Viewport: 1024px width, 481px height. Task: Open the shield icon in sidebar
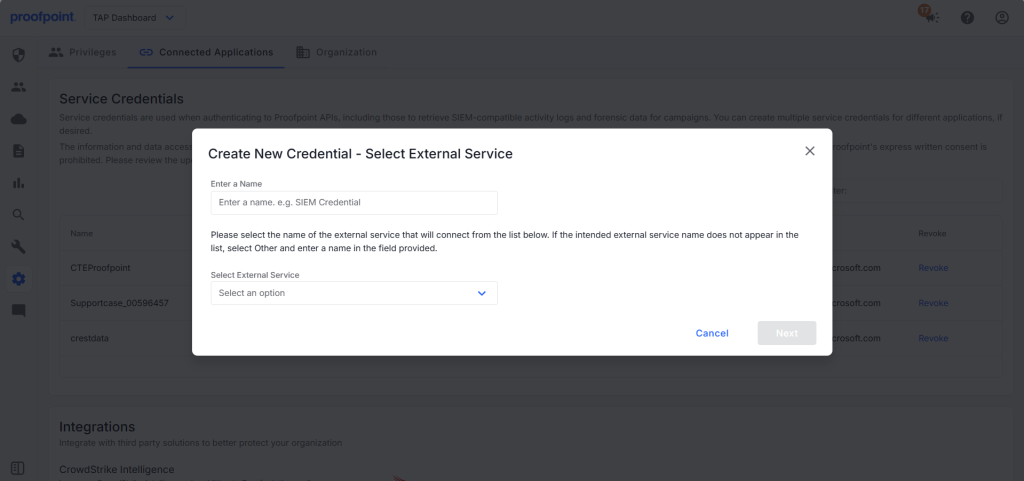coord(18,54)
